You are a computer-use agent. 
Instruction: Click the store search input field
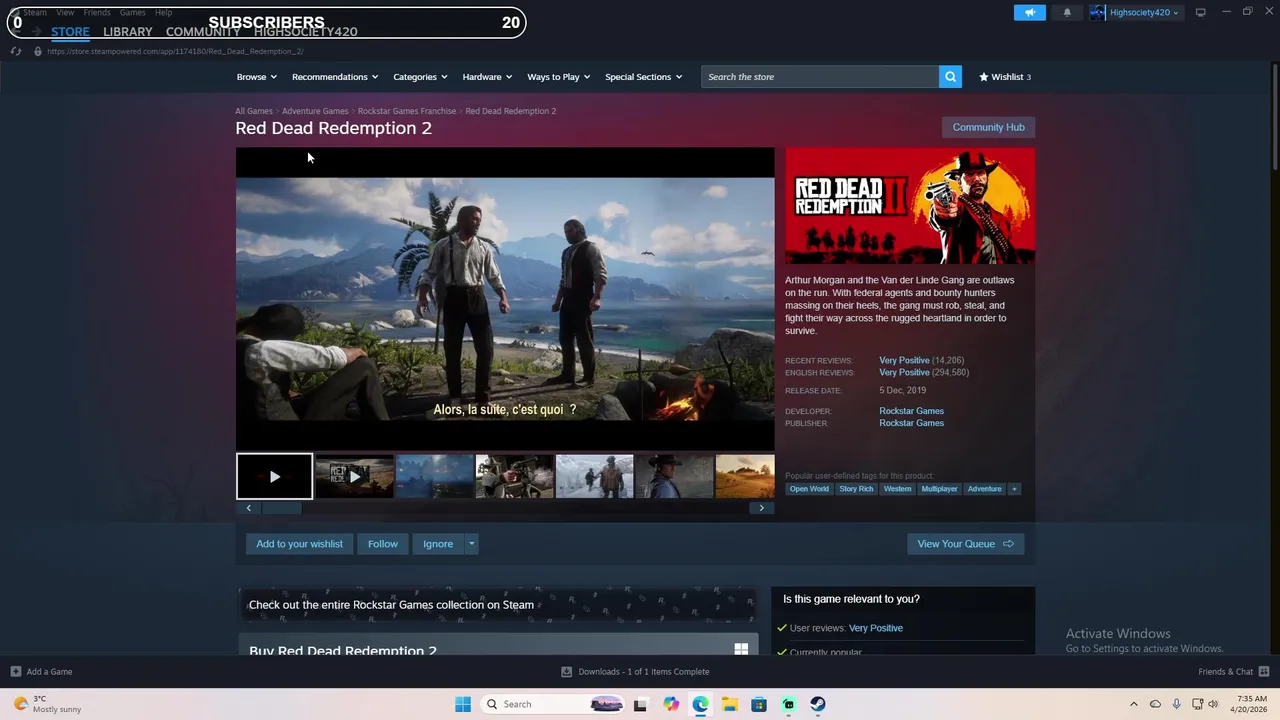[820, 77]
